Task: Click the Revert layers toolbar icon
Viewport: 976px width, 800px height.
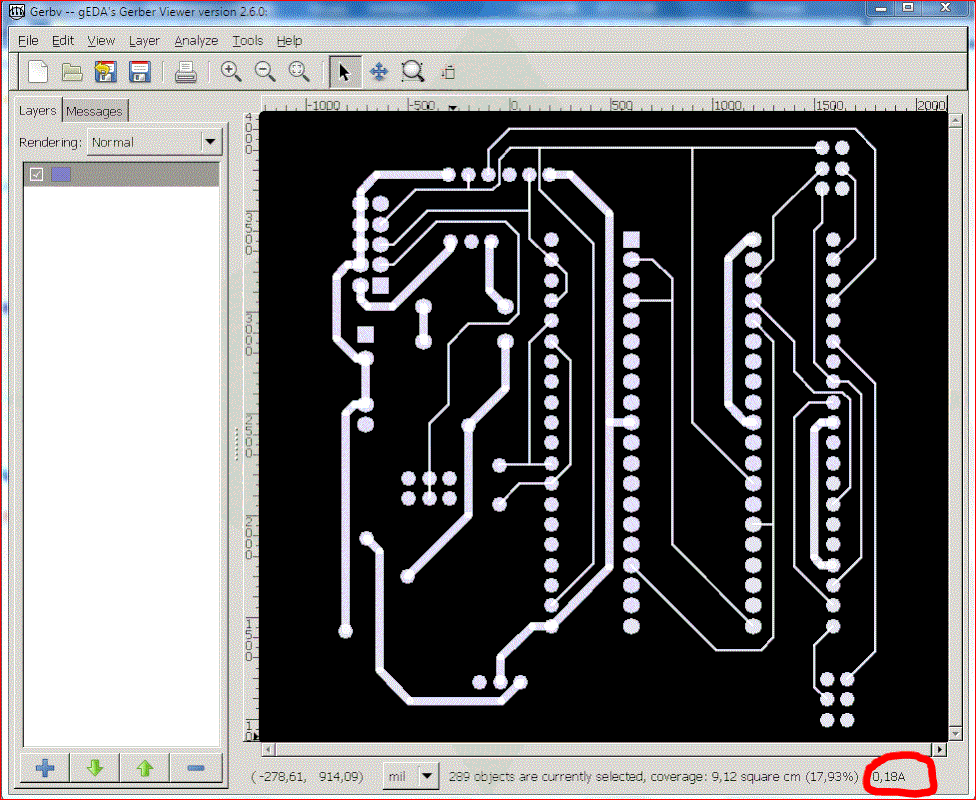Action: point(106,72)
